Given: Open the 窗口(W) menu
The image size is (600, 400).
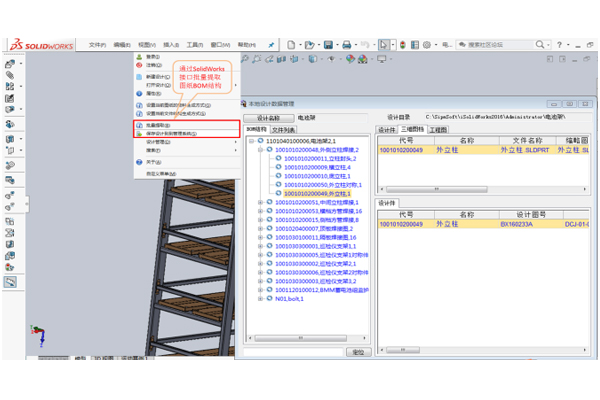Looking at the screenshot, I should [x=220, y=45].
